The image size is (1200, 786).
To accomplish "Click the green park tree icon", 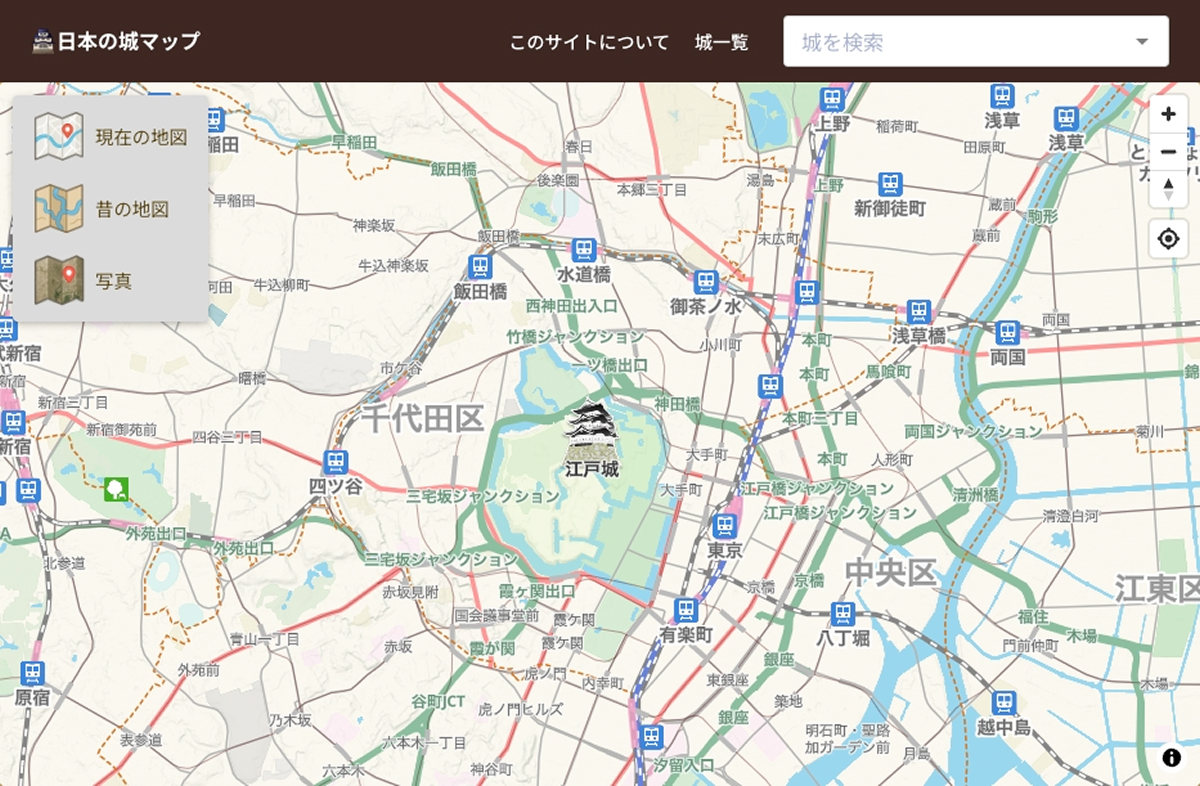I will point(116,489).
